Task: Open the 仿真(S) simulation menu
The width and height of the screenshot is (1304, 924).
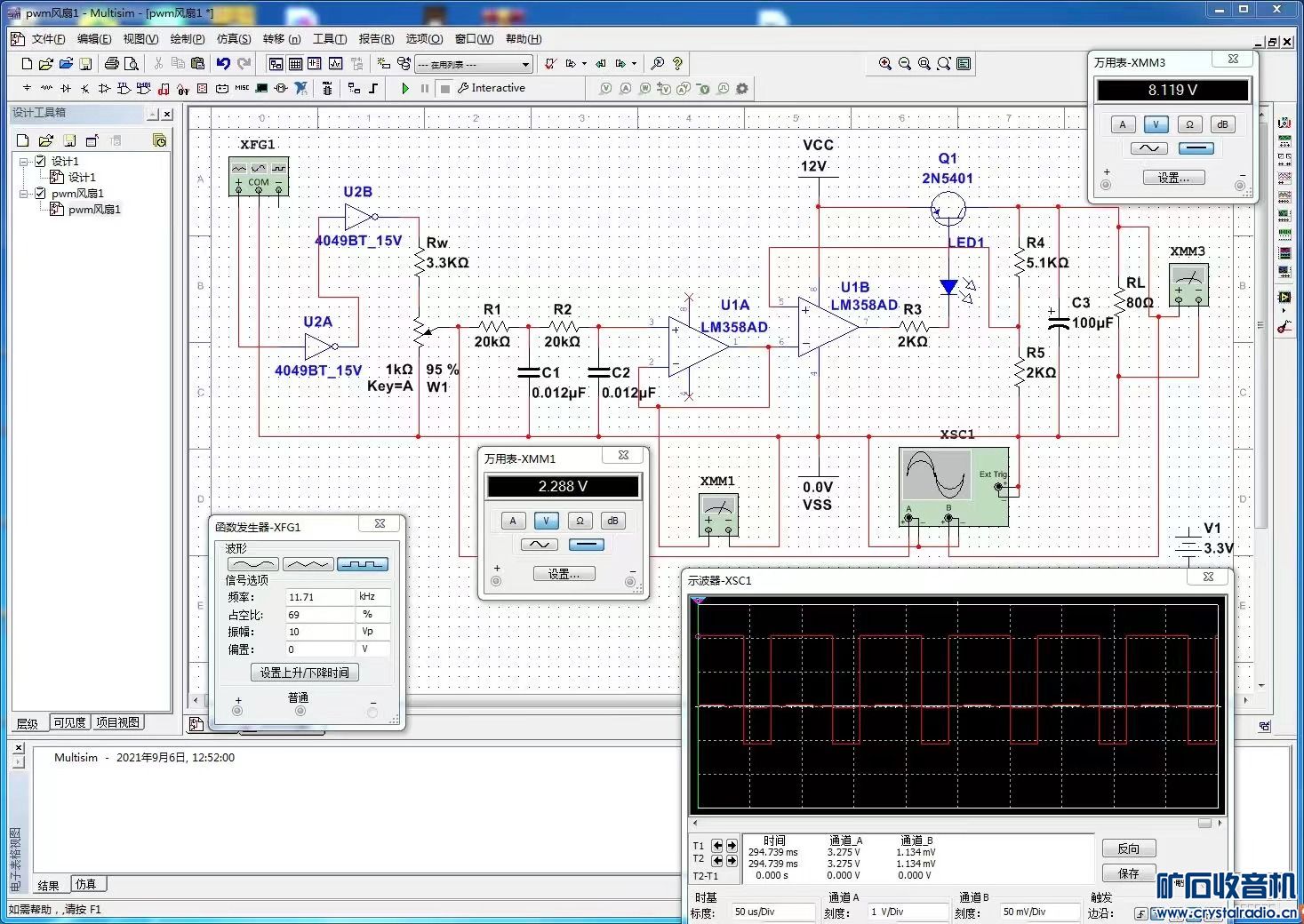Action: 234,39
